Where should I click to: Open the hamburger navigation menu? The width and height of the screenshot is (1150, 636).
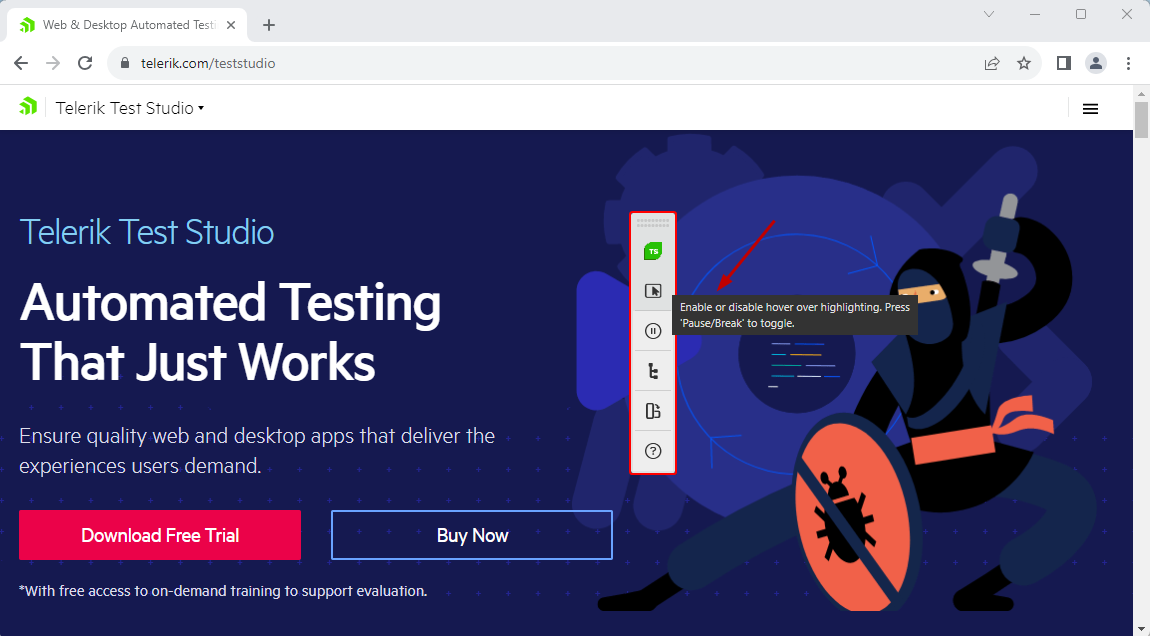click(x=1090, y=109)
